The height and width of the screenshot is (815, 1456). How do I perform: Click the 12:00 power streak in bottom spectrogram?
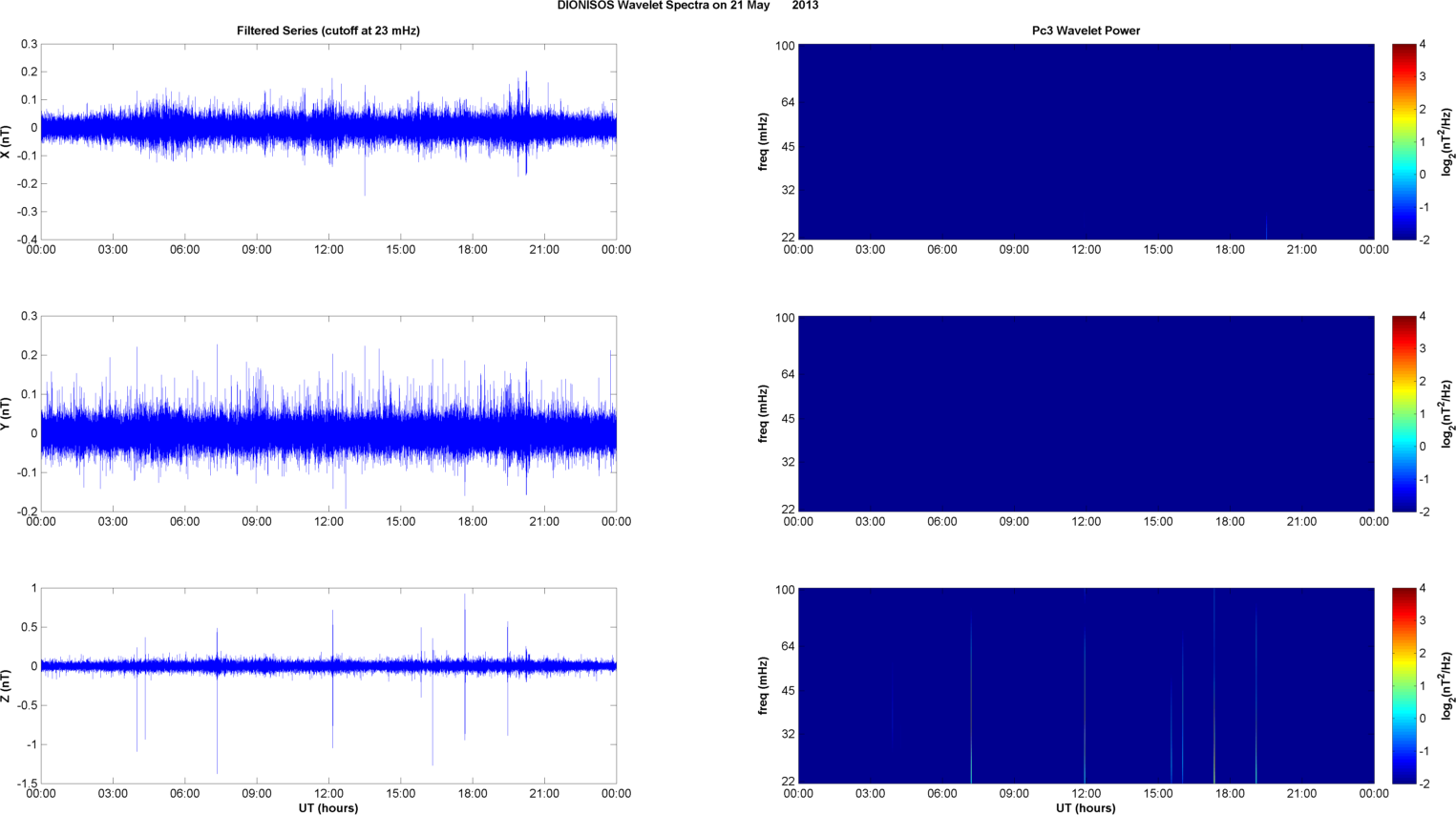[1085, 706]
